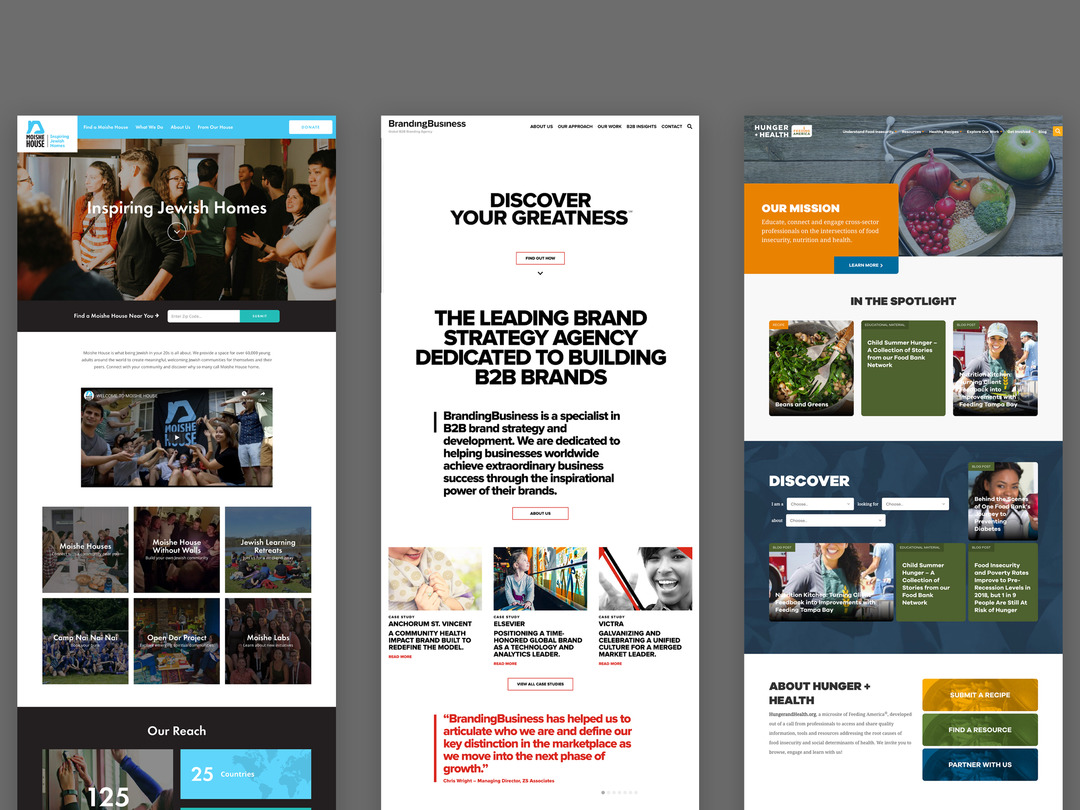
Task: Click the 'Find a Resource' button
Action: pyautogui.click(x=979, y=730)
